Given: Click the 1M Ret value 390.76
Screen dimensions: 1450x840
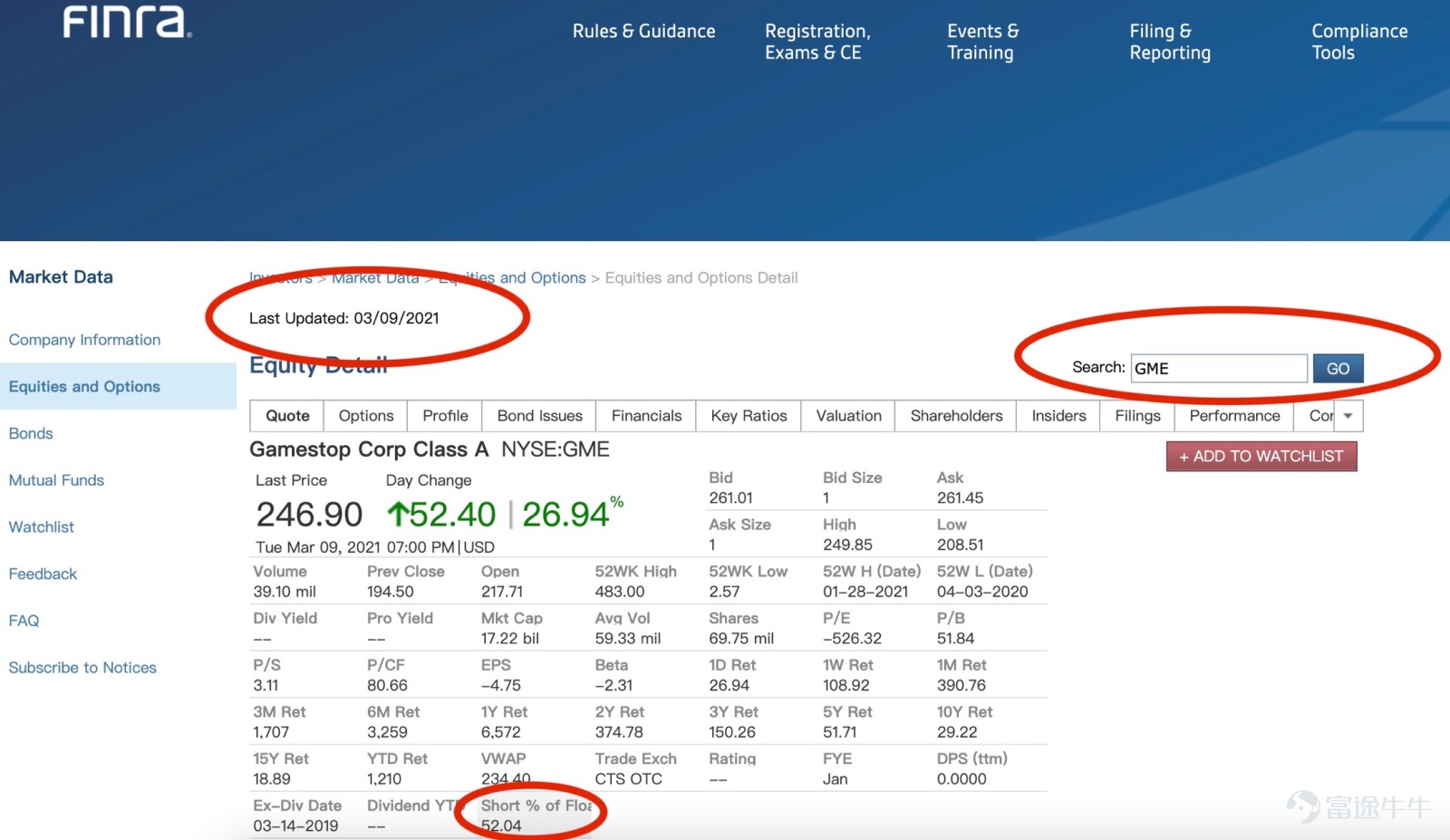Looking at the screenshot, I should tap(961, 685).
